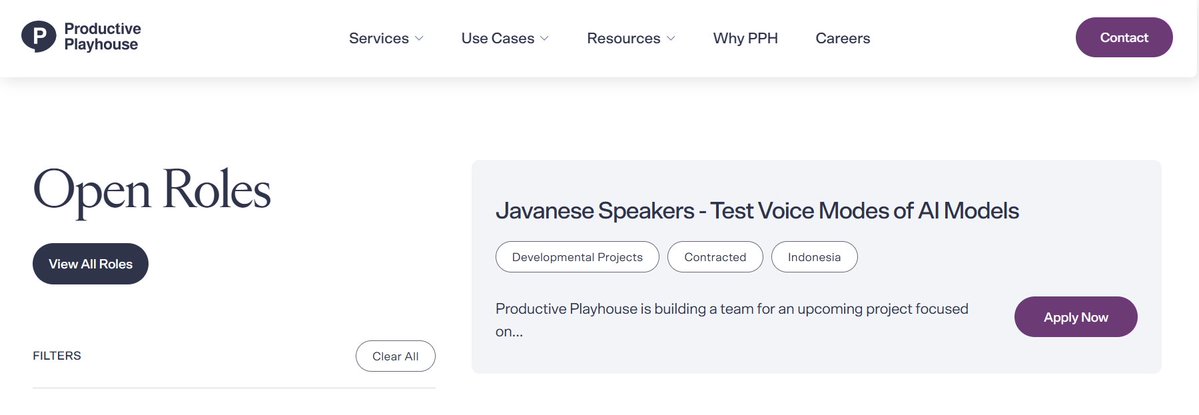1199x415 pixels.
Task: Click the Productive Playhouse wordmark text
Action: pyautogui.click(x=102, y=37)
